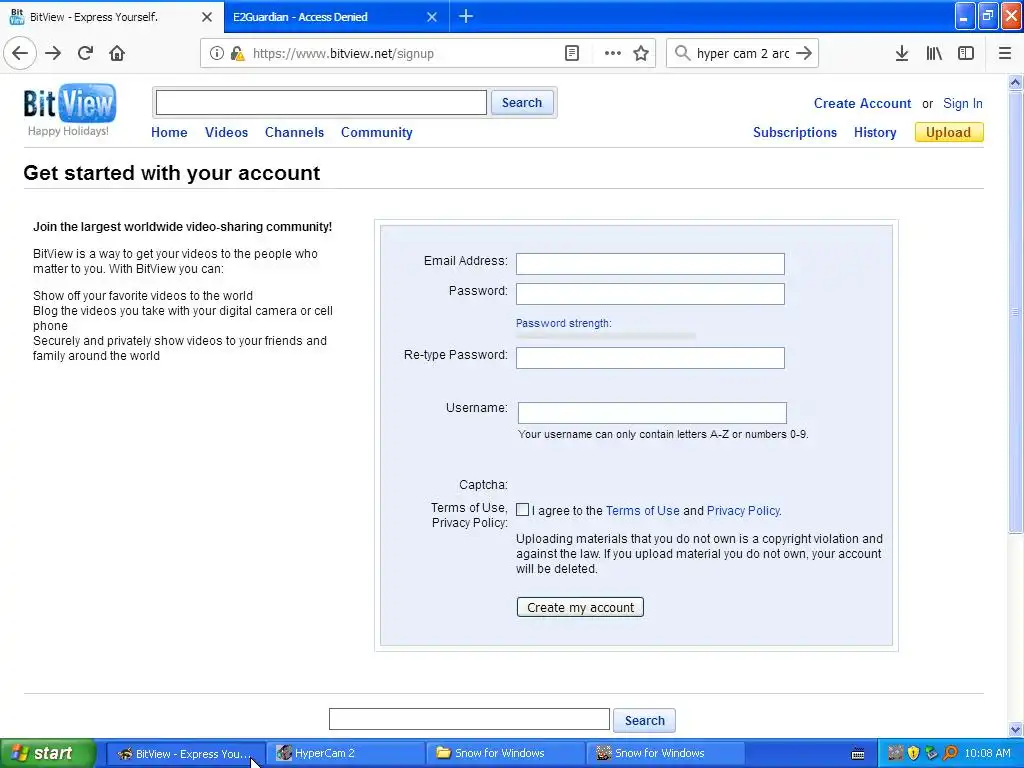Click the Create my account button

[x=580, y=607]
